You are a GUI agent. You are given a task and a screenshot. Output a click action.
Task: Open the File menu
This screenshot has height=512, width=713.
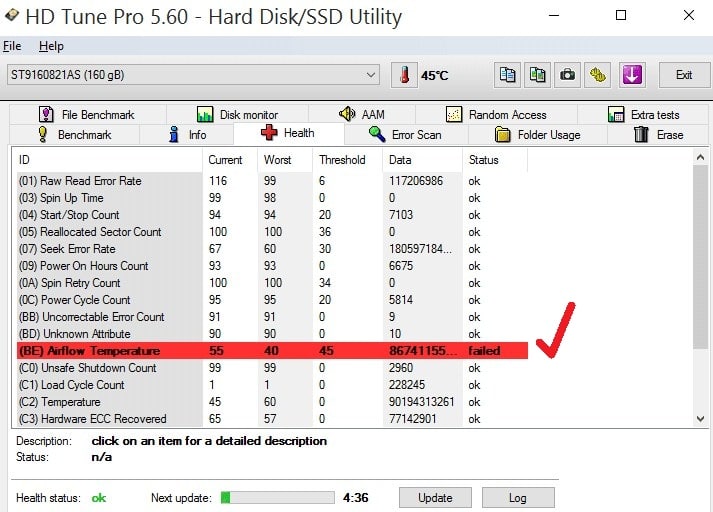[12, 46]
